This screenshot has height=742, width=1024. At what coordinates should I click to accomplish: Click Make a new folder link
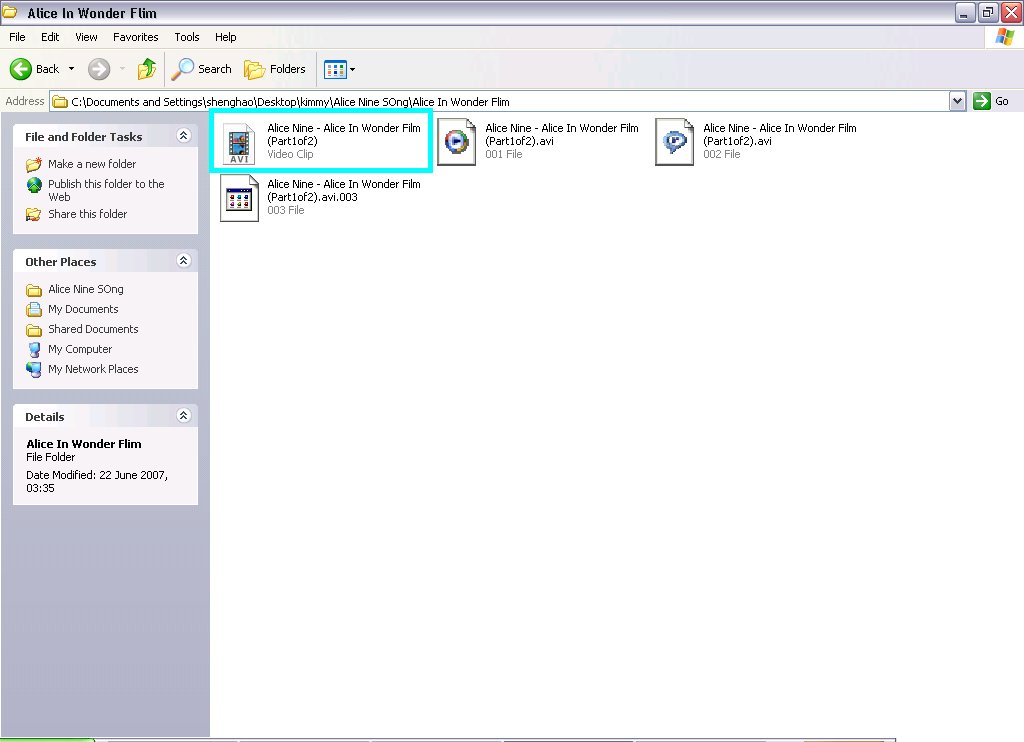92,164
